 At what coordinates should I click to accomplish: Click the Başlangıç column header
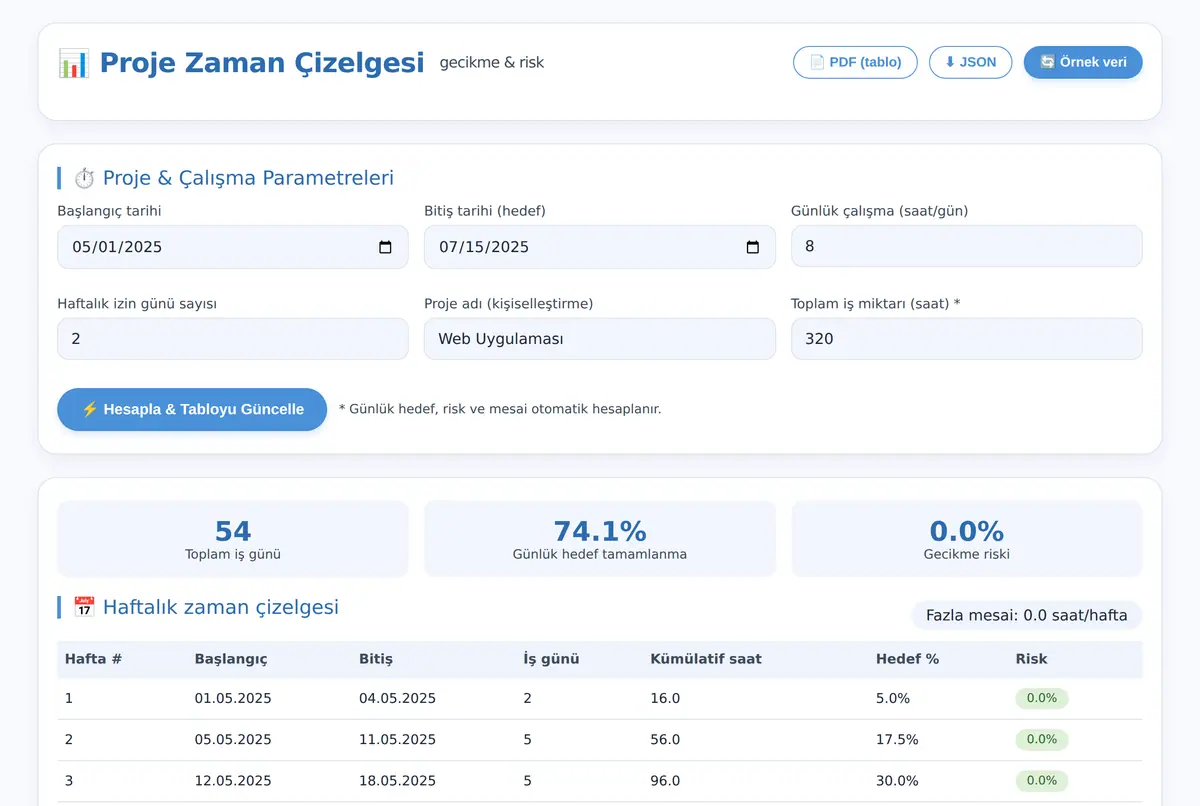coord(231,659)
